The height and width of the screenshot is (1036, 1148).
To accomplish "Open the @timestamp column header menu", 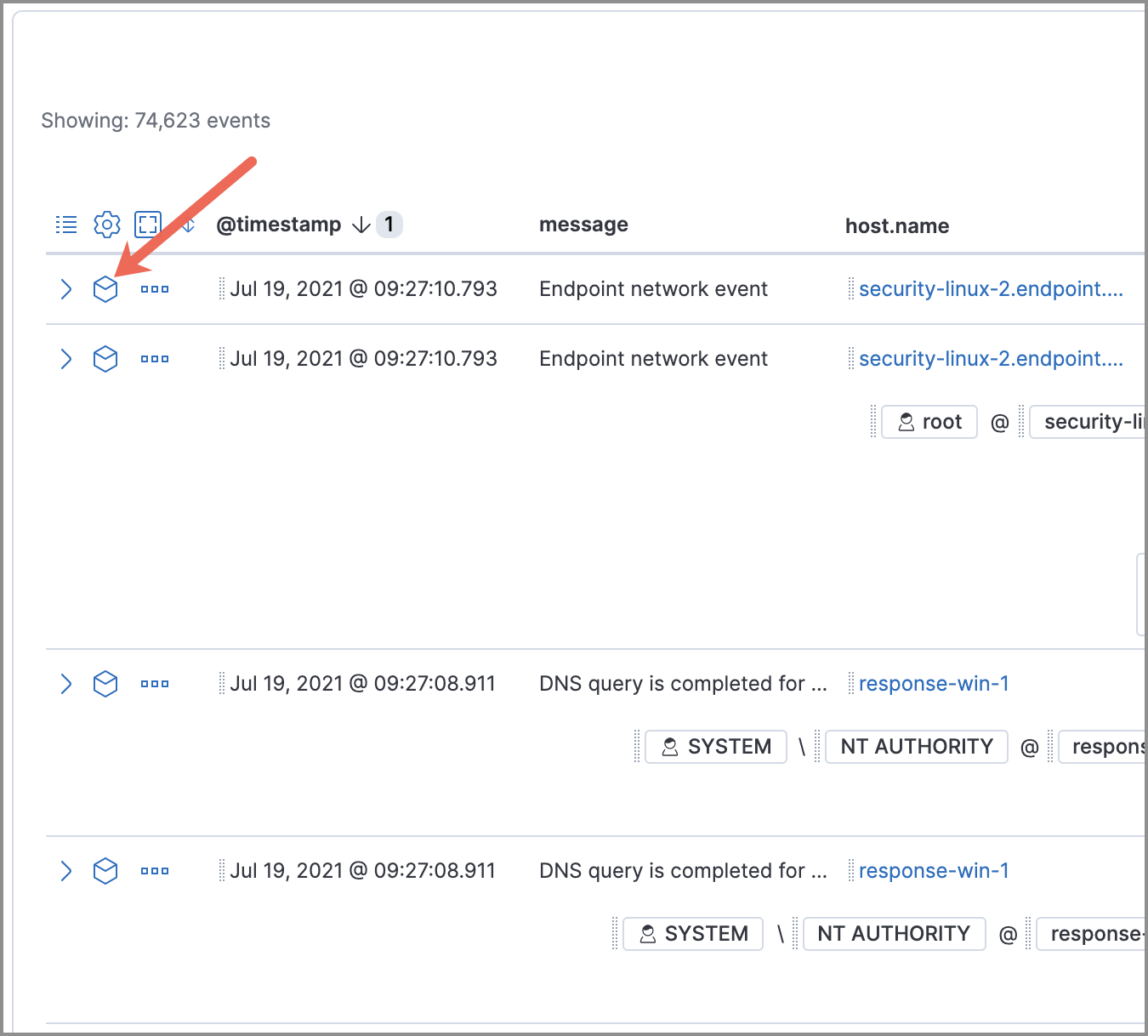I will pyautogui.click(x=278, y=224).
